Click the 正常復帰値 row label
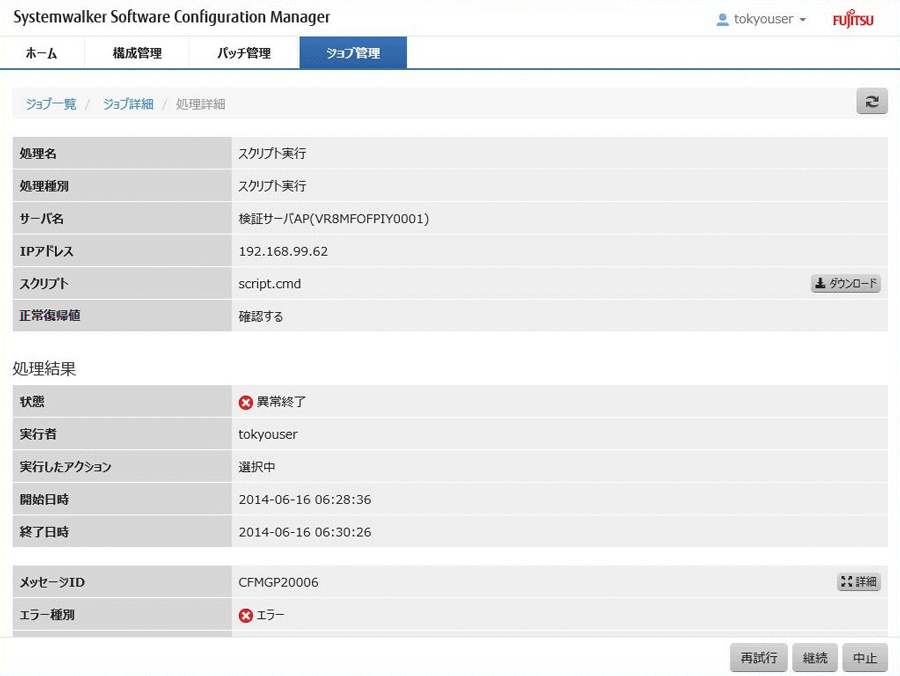This screenshot has width=900, height=676. 50,316
